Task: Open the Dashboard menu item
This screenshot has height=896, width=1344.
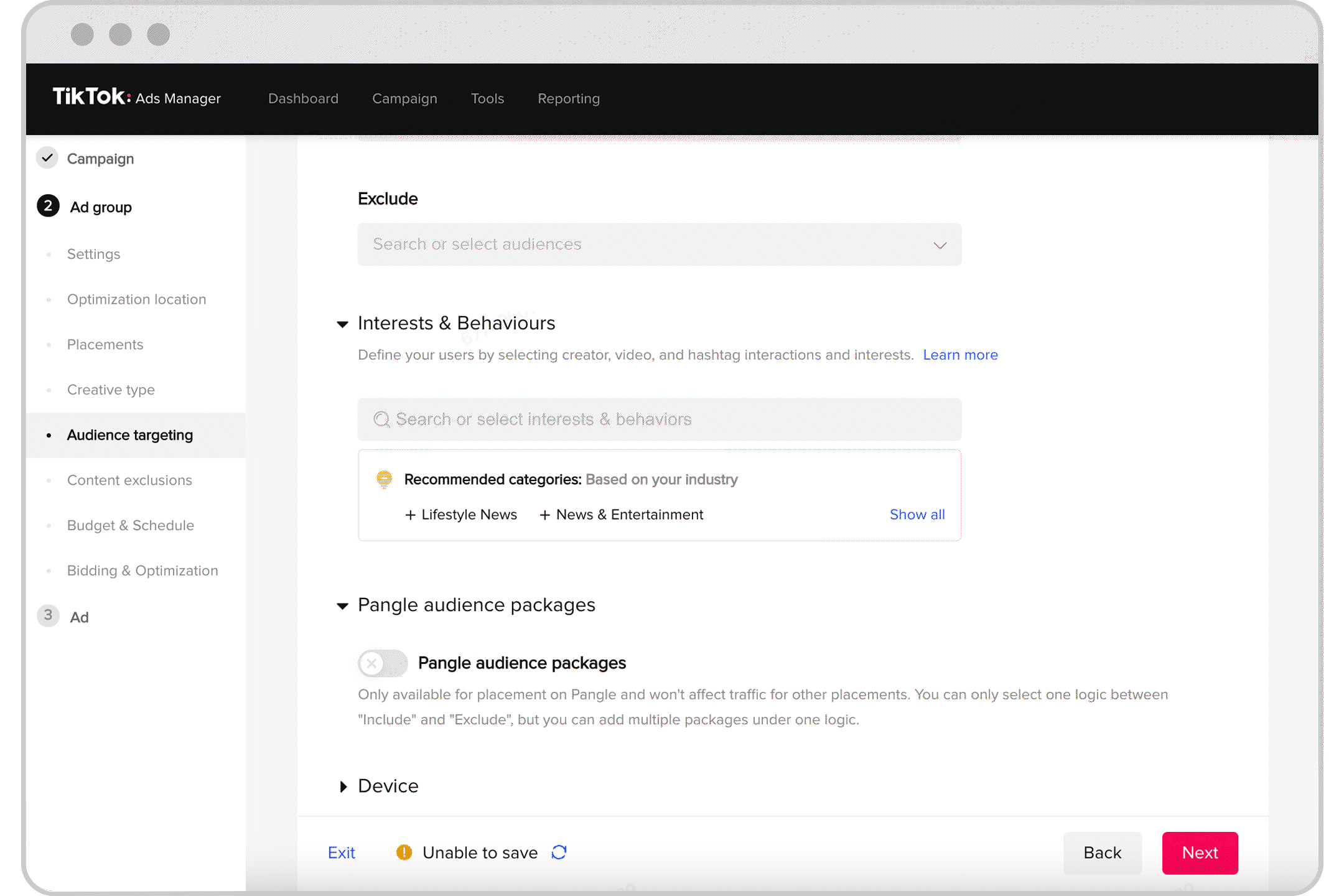Action: [303, 98]
